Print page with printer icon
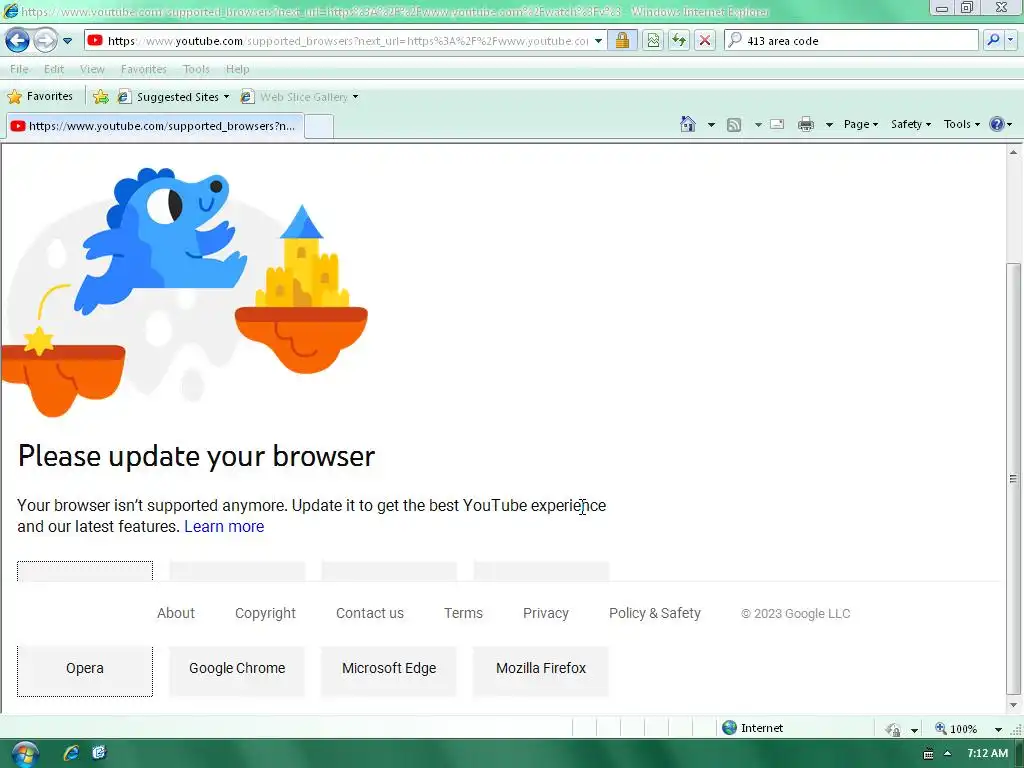1024x768 pixels. click(x=806, y=124)
